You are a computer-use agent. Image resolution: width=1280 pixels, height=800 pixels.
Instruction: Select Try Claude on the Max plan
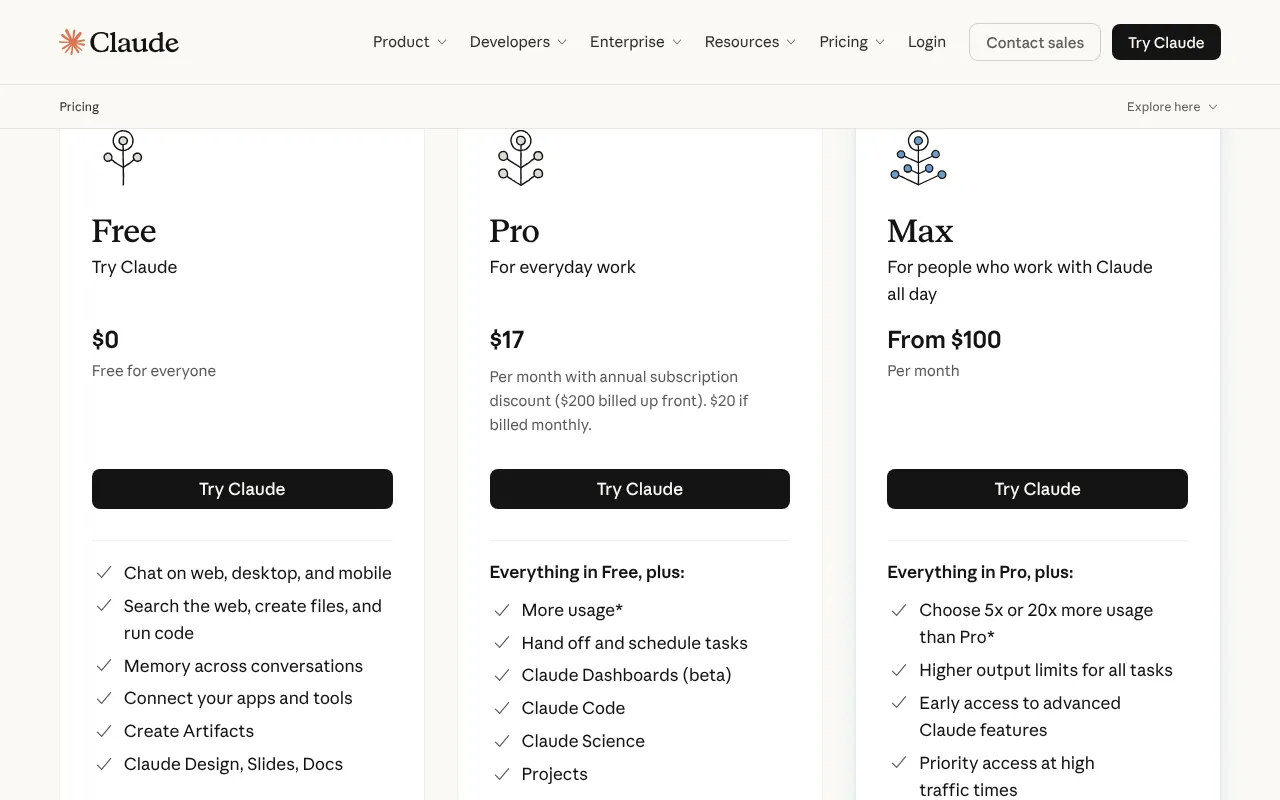click(1037, 489)
